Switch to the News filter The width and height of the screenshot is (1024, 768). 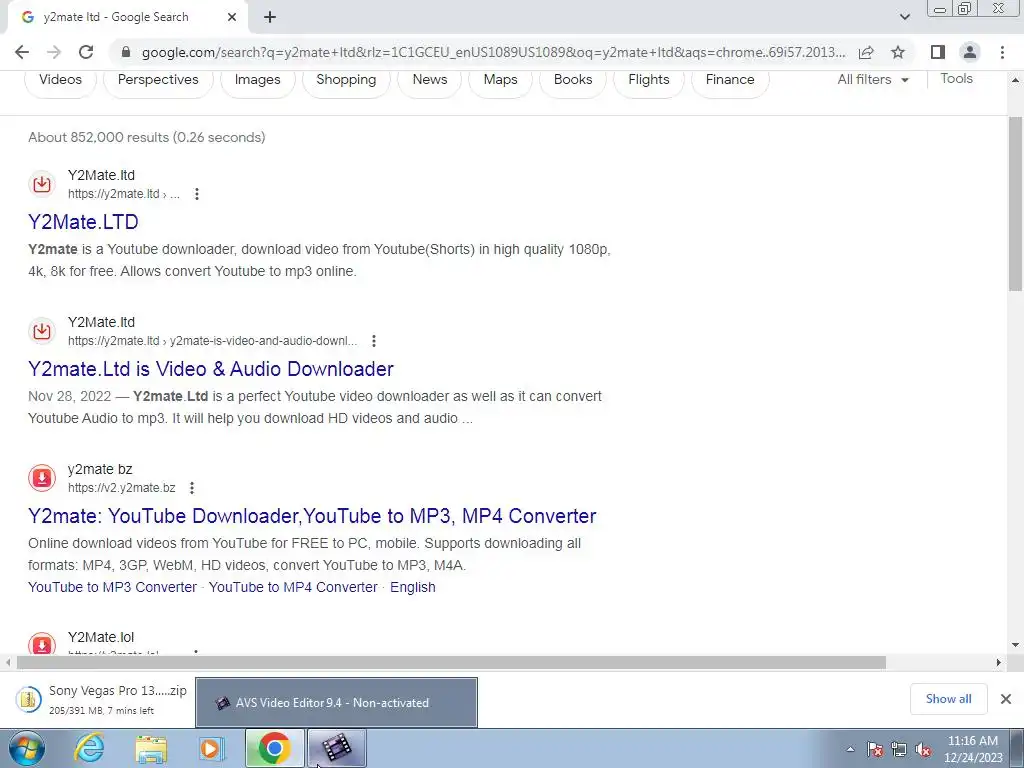[x=430, y=80]
